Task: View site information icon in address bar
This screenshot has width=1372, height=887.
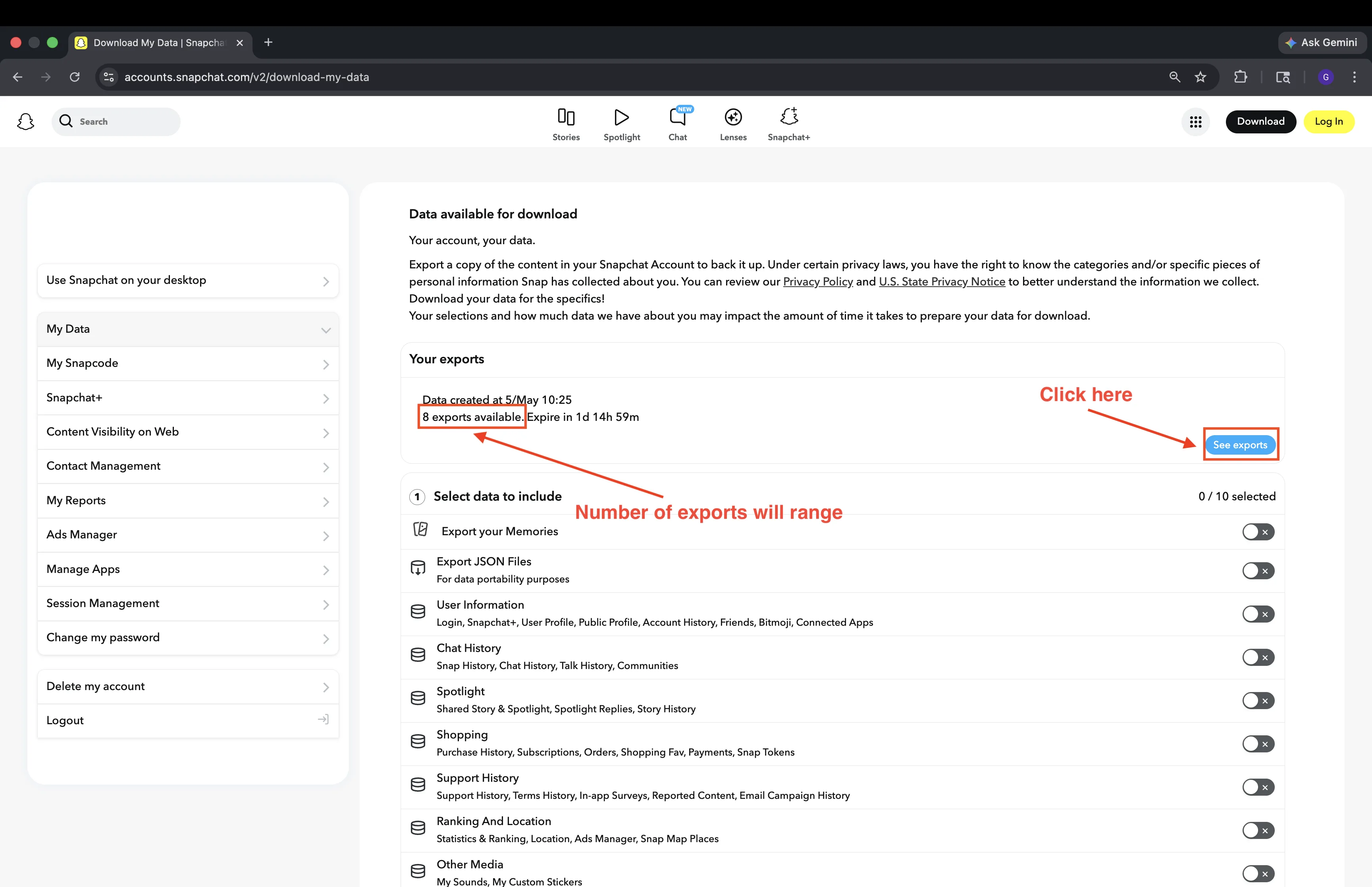Action: 108,77
